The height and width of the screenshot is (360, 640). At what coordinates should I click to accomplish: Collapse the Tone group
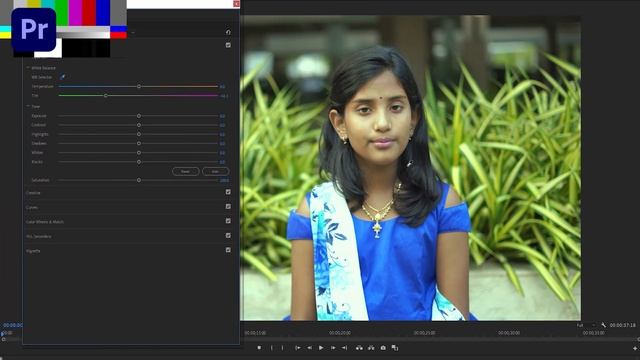[x=28, y=106]
